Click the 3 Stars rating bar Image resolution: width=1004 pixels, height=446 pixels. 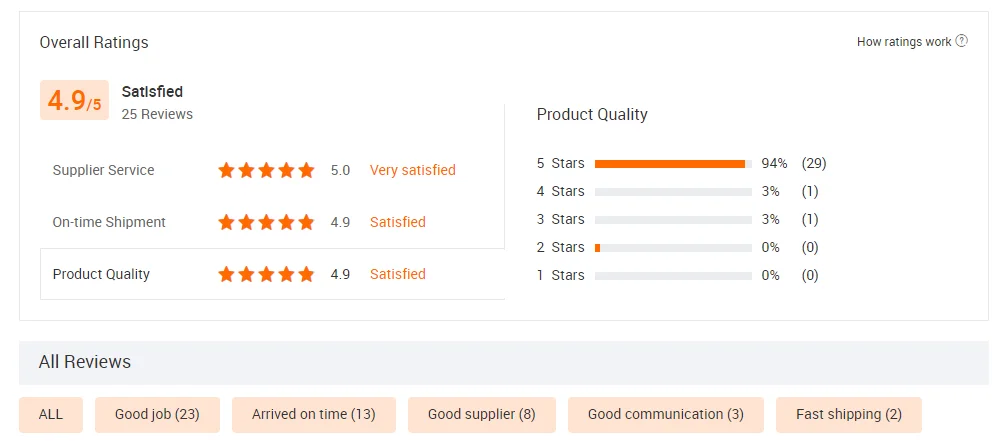(673, 220)
